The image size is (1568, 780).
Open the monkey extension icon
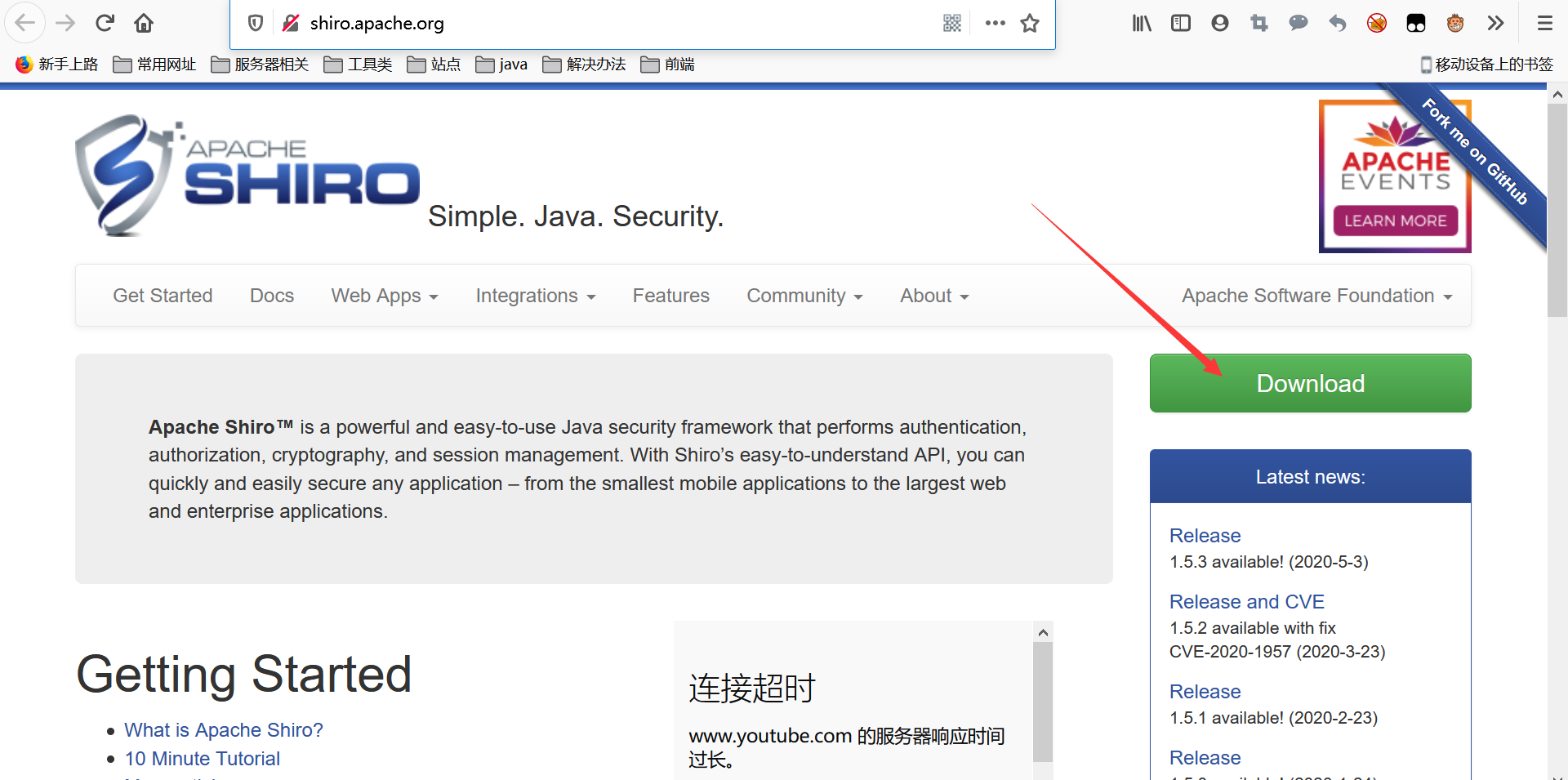coord(1455,23)
